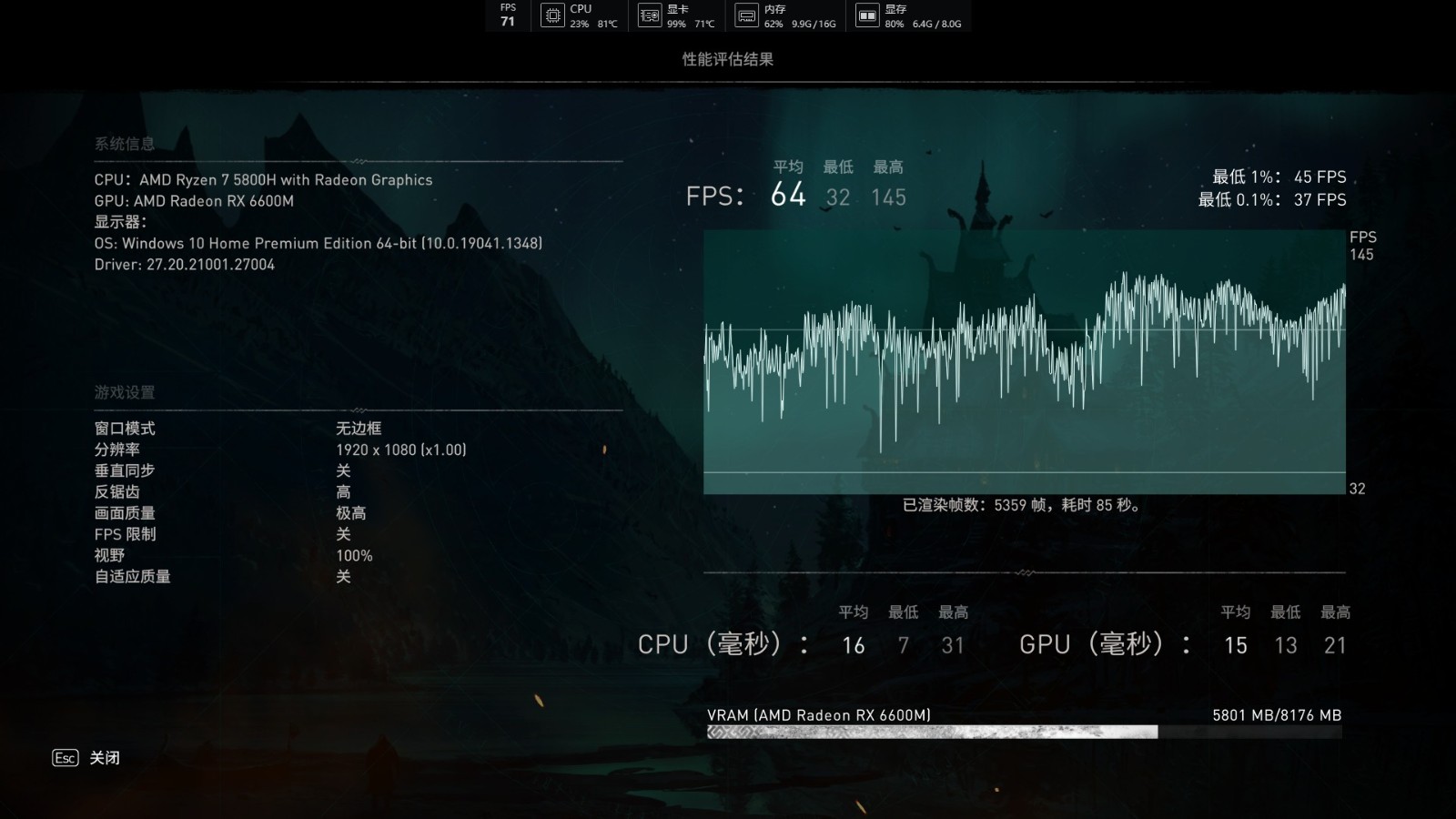Close results with the 关闭 button
The width and height of the screenshot is (1456, 819).
tap(105, 757)
